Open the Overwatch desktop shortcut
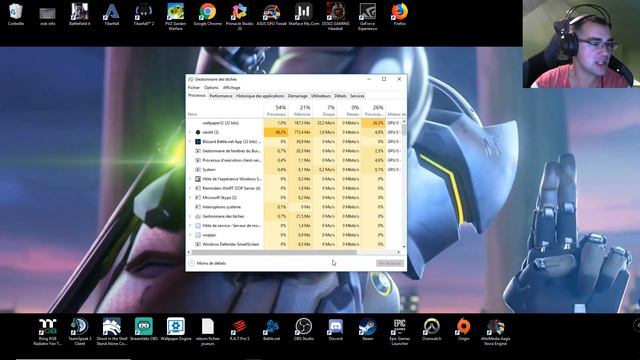 pyautogui.click(x=431, y=330)
